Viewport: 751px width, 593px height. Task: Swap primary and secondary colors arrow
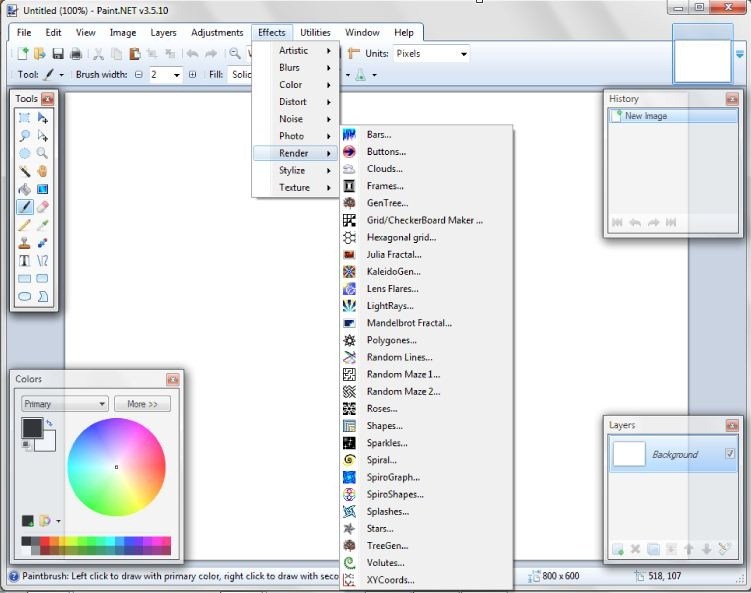pyautogui.click(x=49, y=423)
